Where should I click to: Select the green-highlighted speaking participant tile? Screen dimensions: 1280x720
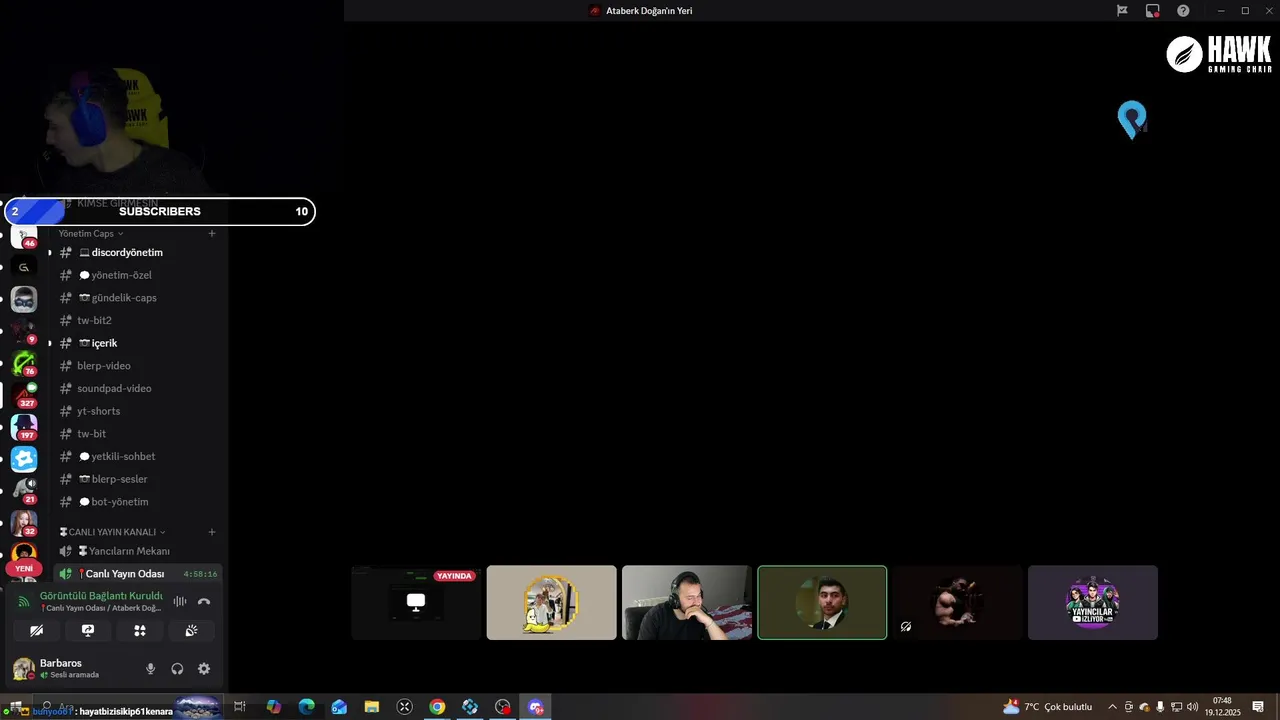(x=822, y=603)
